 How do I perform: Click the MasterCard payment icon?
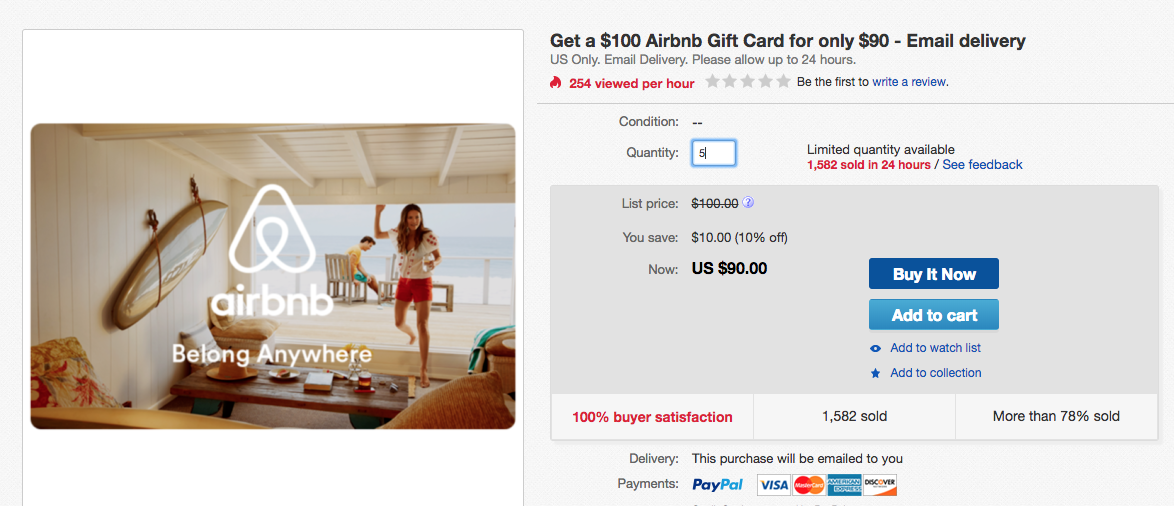point(809,485)
